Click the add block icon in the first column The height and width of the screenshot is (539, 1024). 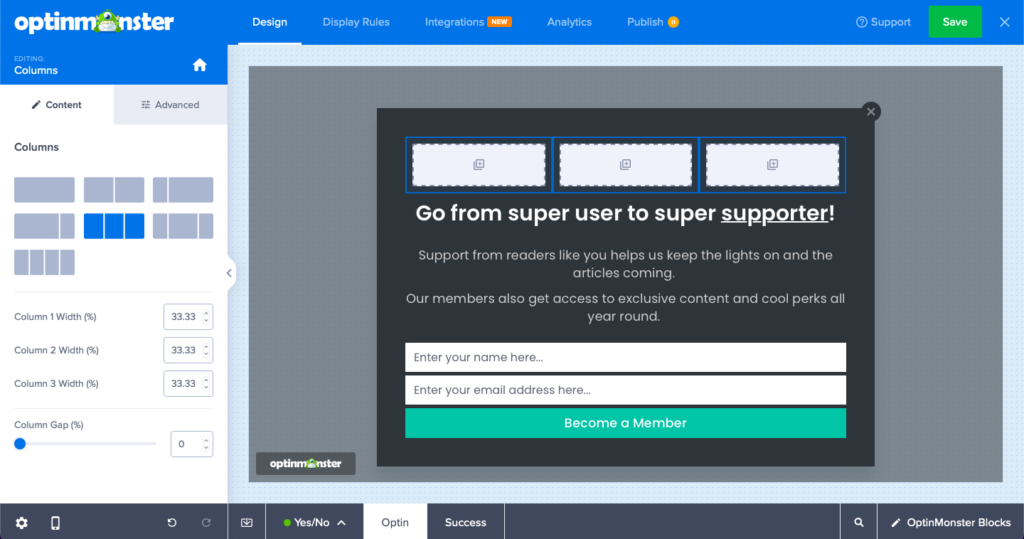coord(478,165)
